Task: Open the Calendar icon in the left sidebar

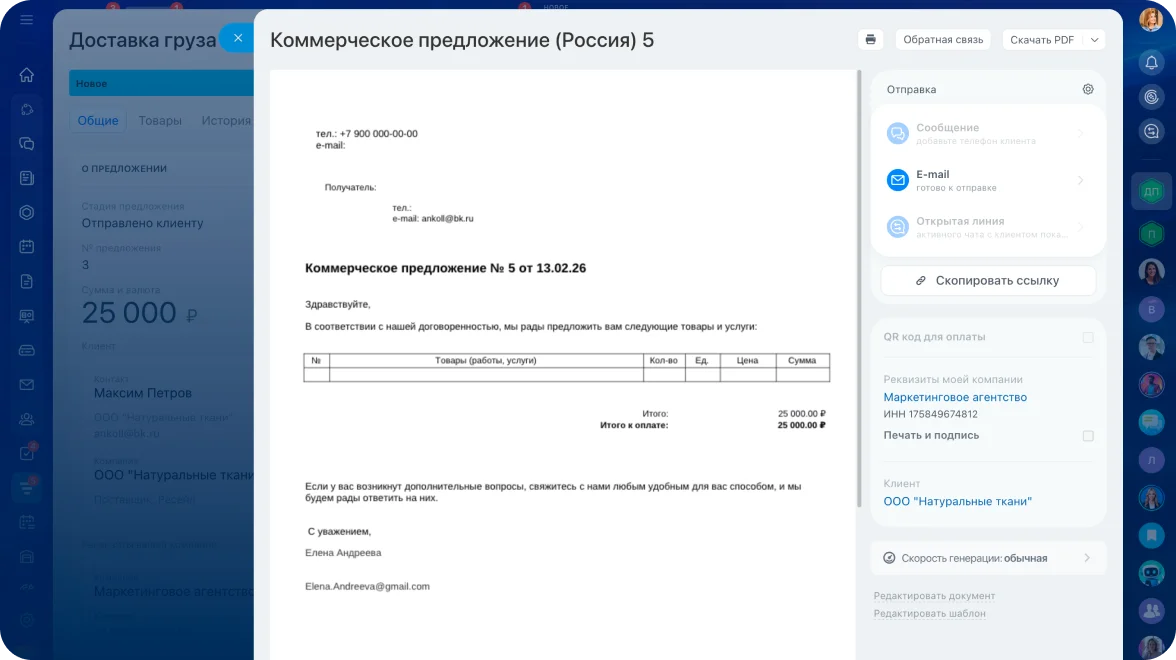Action: (26, 246)
